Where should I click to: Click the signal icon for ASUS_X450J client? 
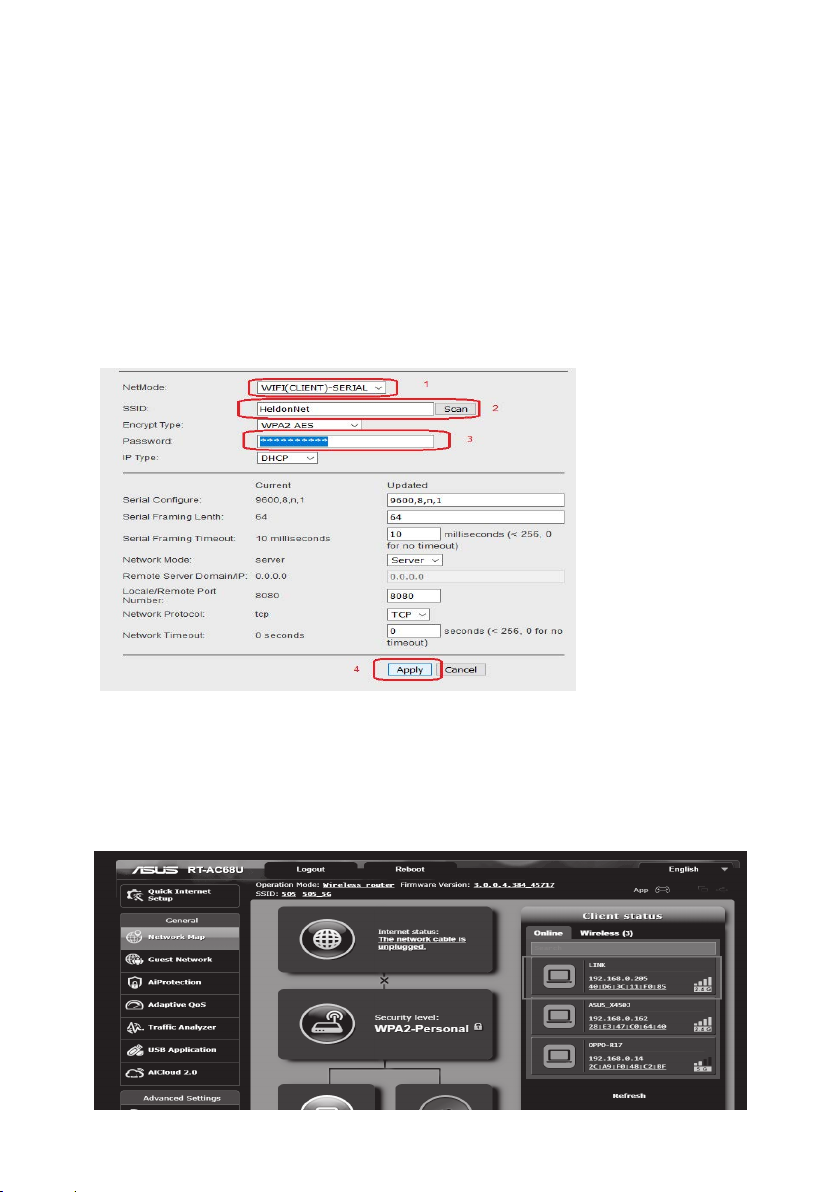click(x=703, y=1024)
